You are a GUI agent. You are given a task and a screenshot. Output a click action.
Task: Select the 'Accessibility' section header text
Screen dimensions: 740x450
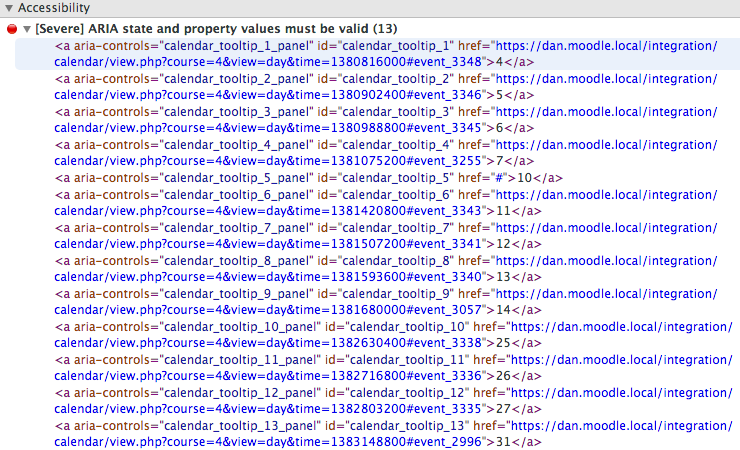click(54, 8)
